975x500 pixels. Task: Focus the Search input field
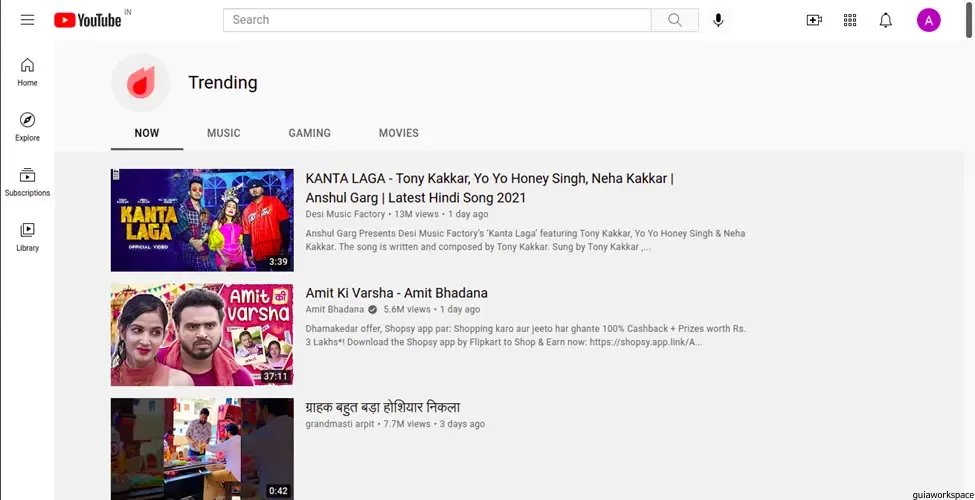(x=437, y=20)
